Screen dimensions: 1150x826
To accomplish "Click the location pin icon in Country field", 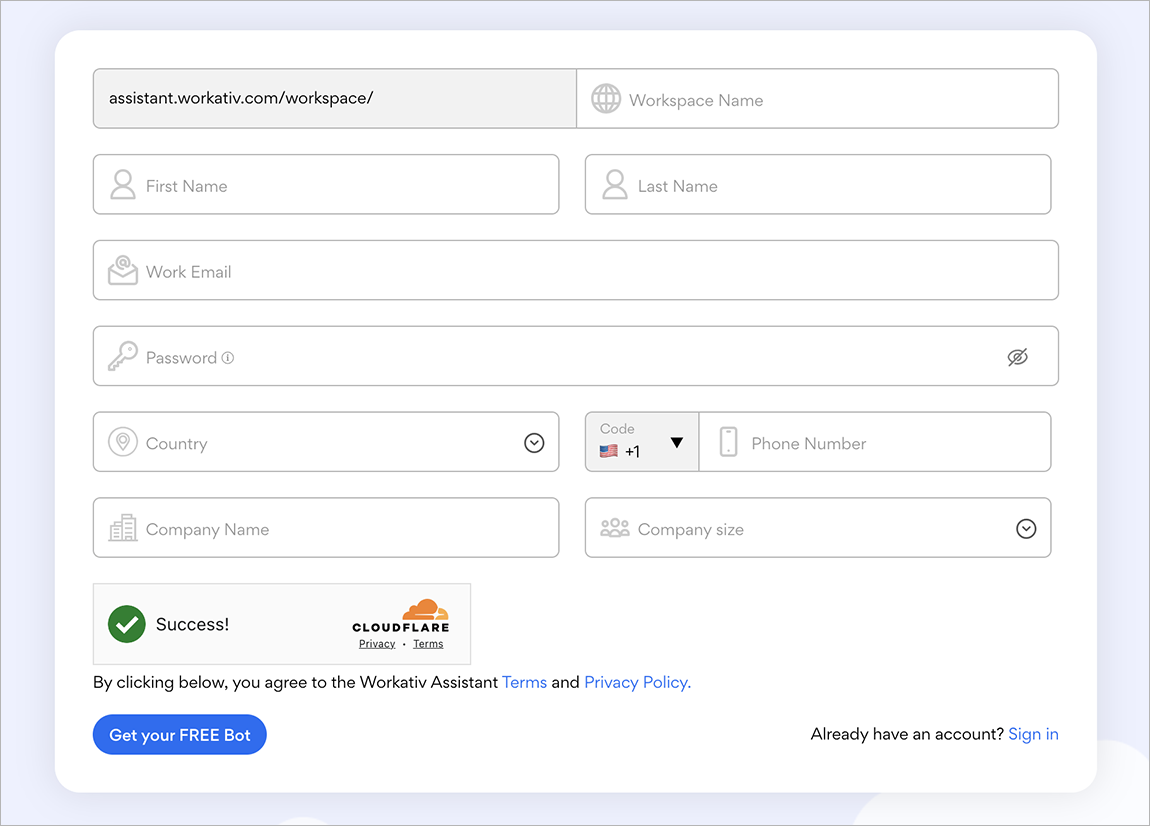I will (x=123, y=443).
